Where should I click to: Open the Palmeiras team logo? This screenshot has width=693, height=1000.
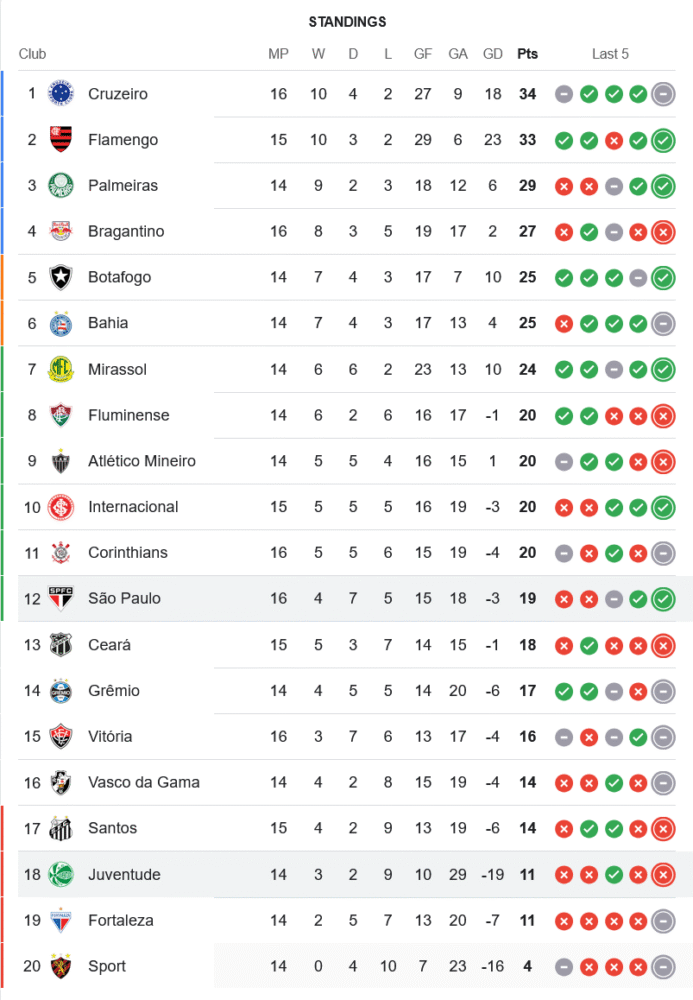point(61,186)
